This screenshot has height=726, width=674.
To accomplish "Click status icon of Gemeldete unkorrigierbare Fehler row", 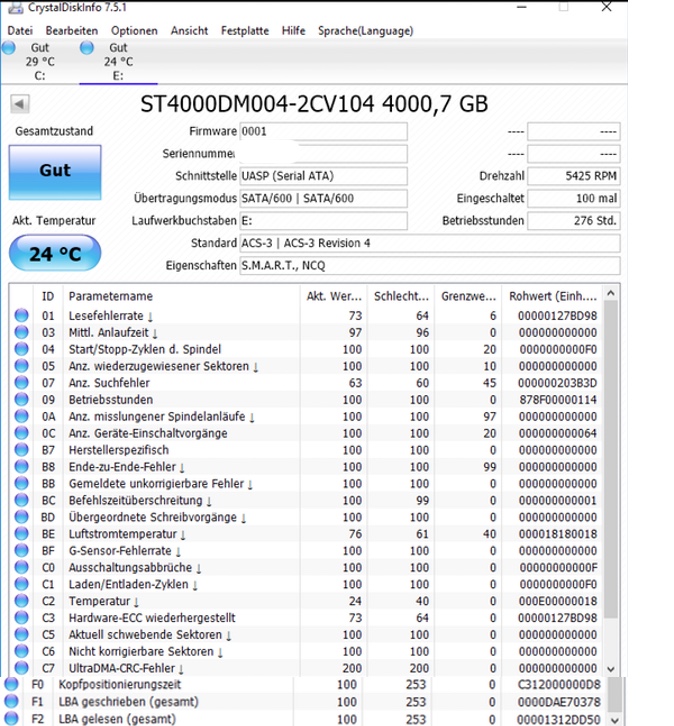I will (21, 483).
